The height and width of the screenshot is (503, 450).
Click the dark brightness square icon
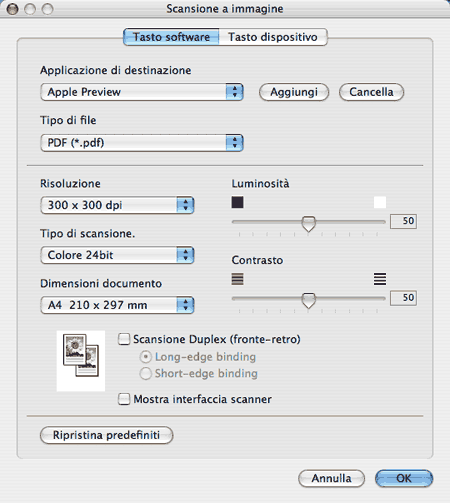point(237,202)
